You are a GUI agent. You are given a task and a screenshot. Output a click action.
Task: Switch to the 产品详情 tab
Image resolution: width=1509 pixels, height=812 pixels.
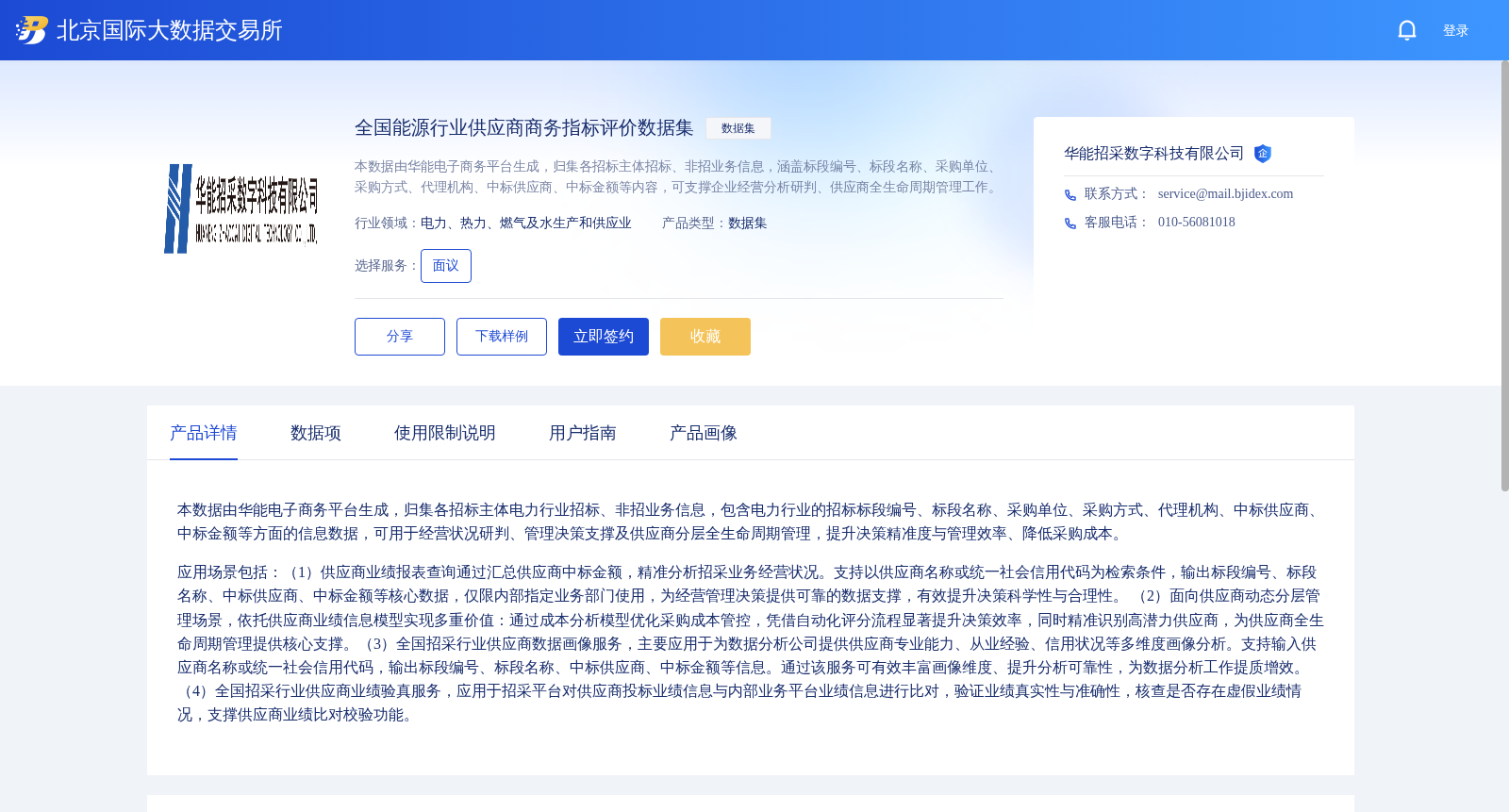coord(204,433)
